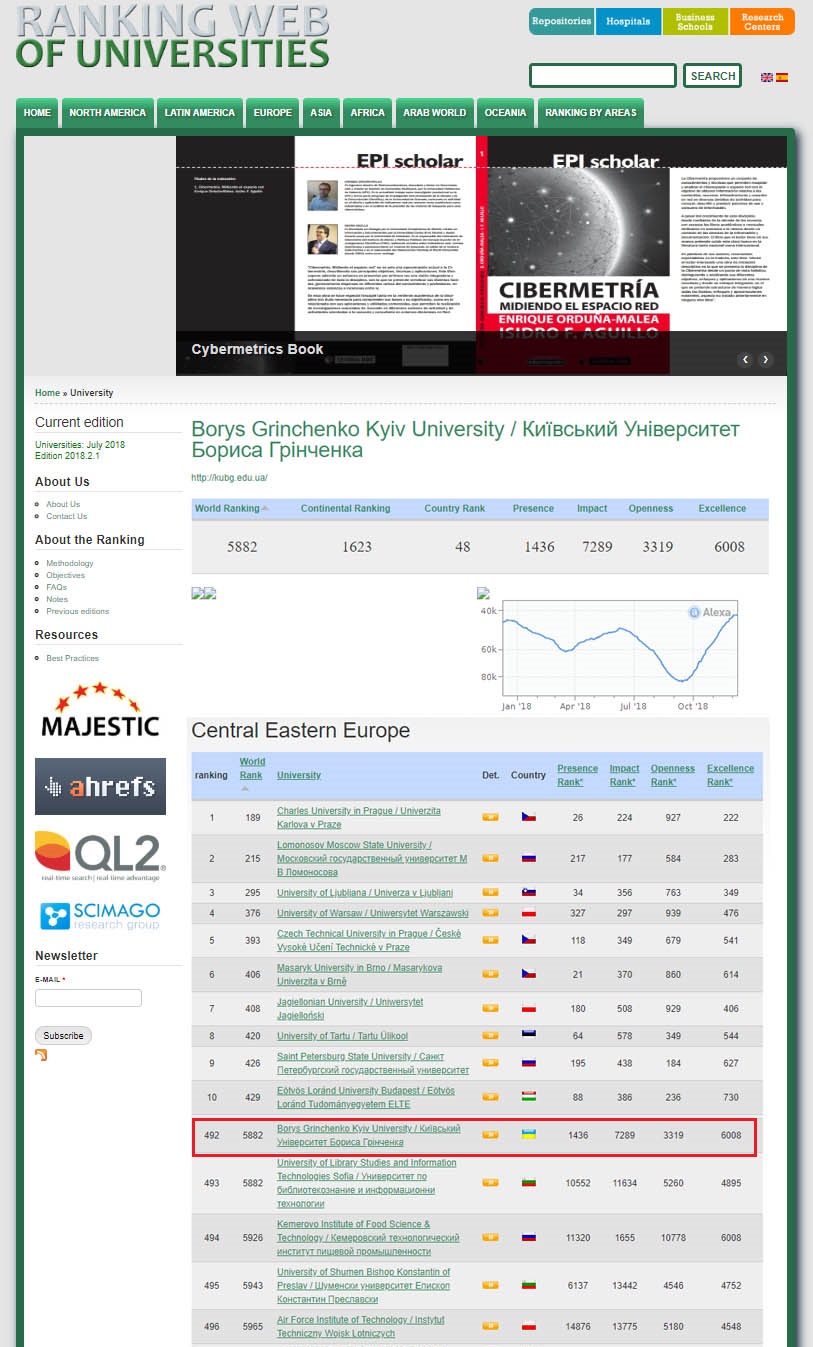Click the QL2 logo in sidebar
Viewport: 813px width, 1347px height.
pyautogui.click(x=100, y=855)
